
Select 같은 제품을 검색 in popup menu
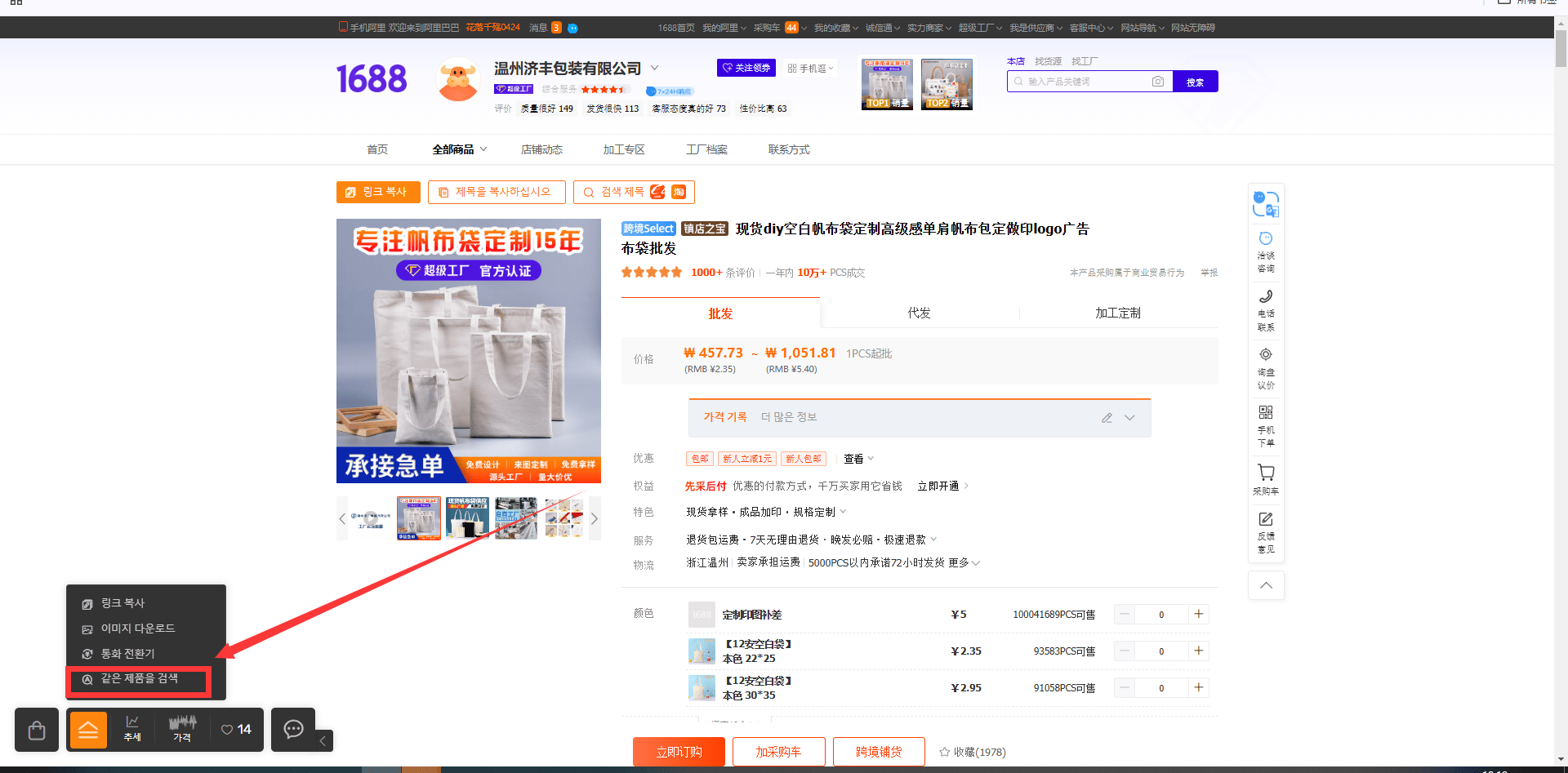[x=139, y=679]
